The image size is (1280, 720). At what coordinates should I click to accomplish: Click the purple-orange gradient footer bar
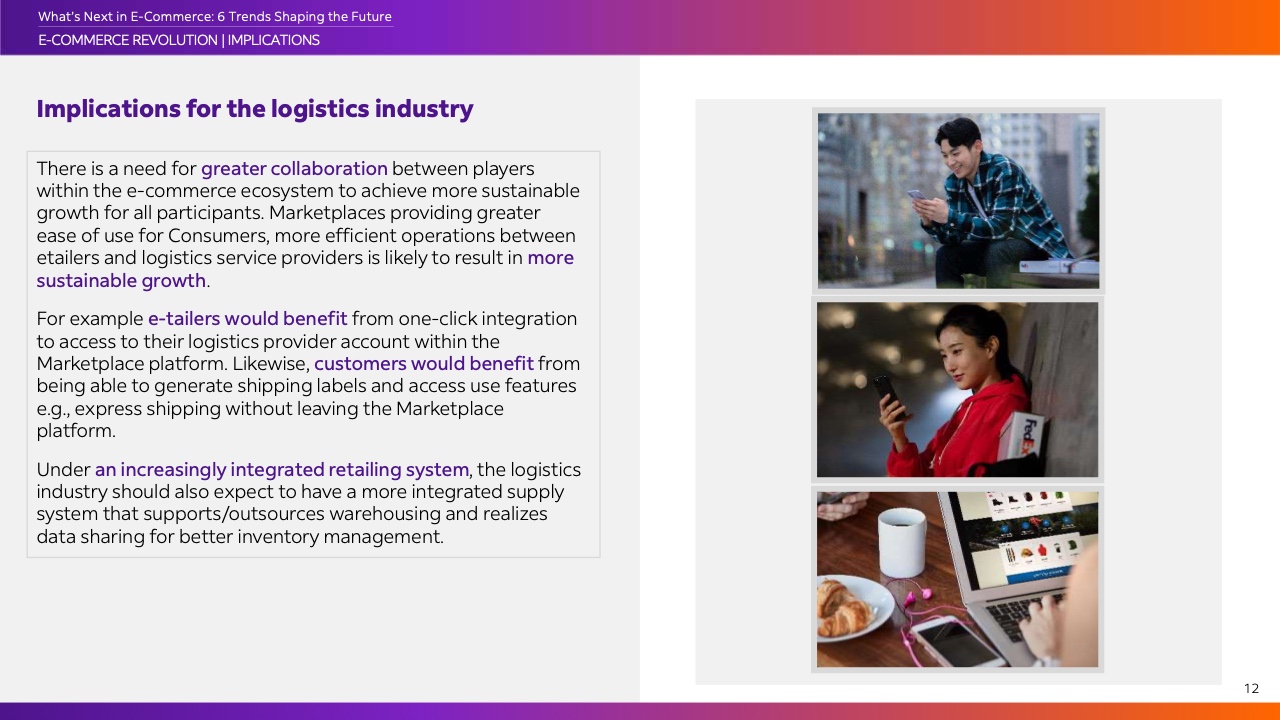(x=640, y=711)
